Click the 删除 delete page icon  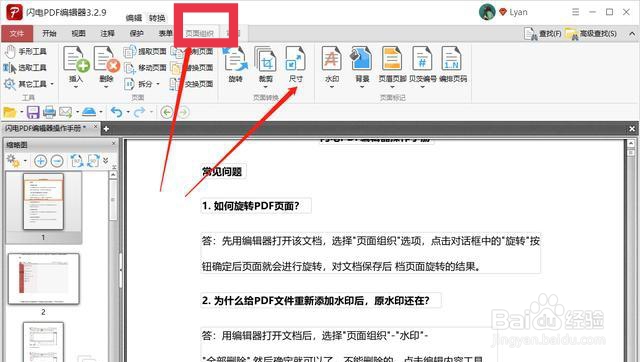pos(106,59)
